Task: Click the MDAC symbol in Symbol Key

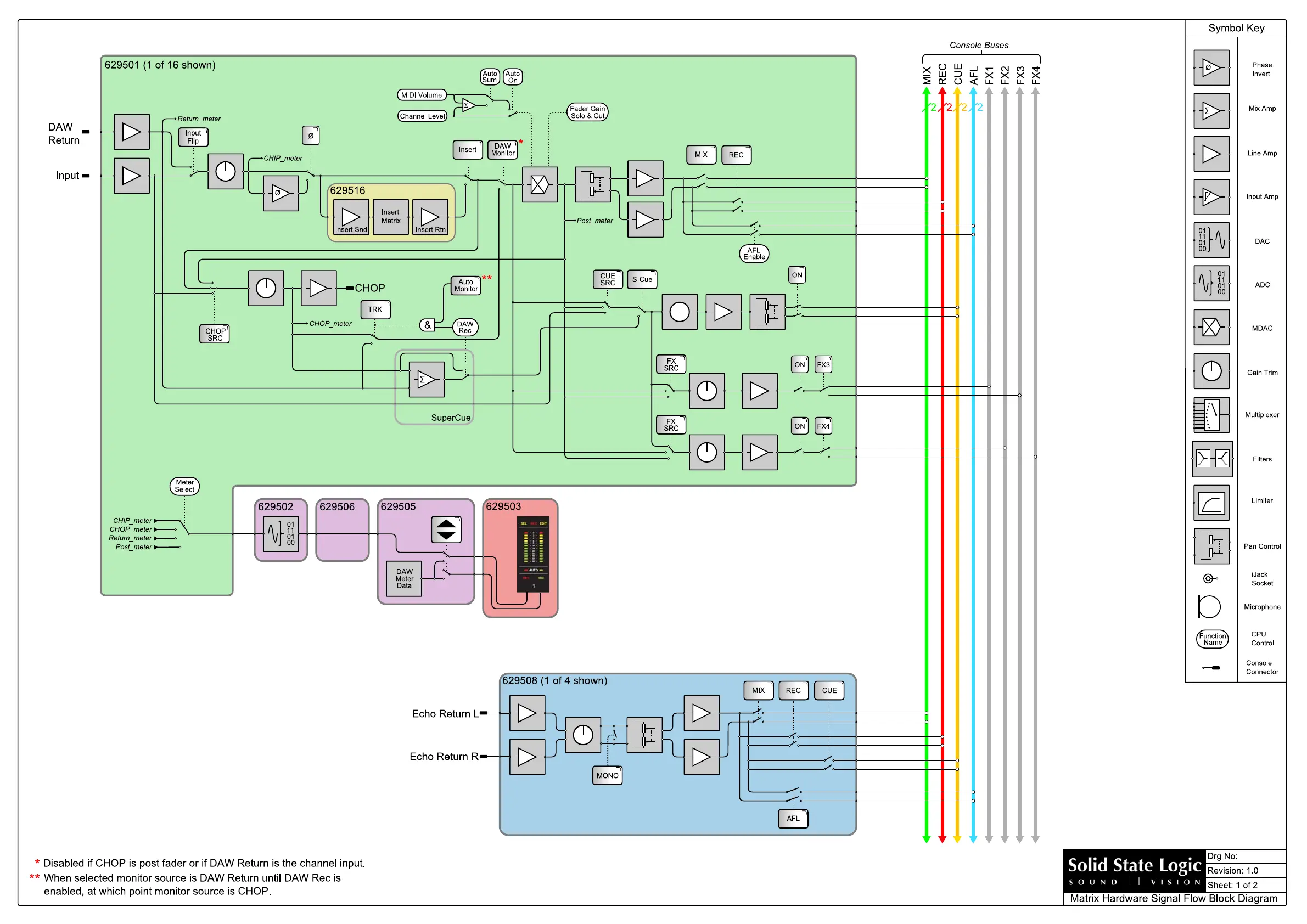Action: coord(1211,327)
